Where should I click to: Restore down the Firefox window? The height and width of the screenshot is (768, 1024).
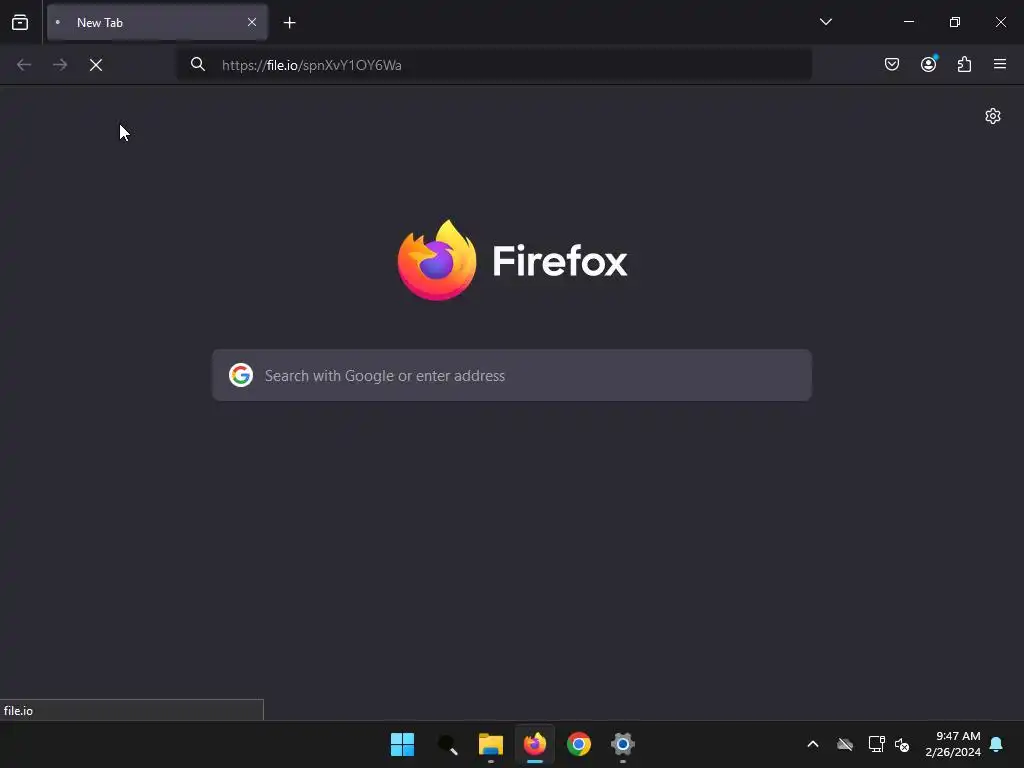[x=955, y=22]
